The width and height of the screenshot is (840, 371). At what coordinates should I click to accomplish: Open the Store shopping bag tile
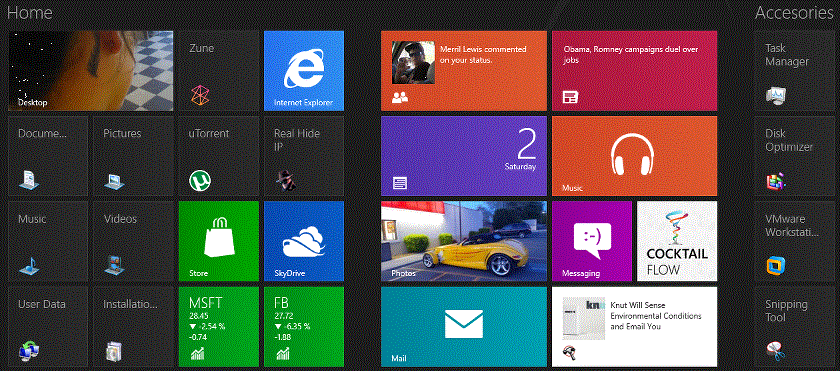[218, 241]
